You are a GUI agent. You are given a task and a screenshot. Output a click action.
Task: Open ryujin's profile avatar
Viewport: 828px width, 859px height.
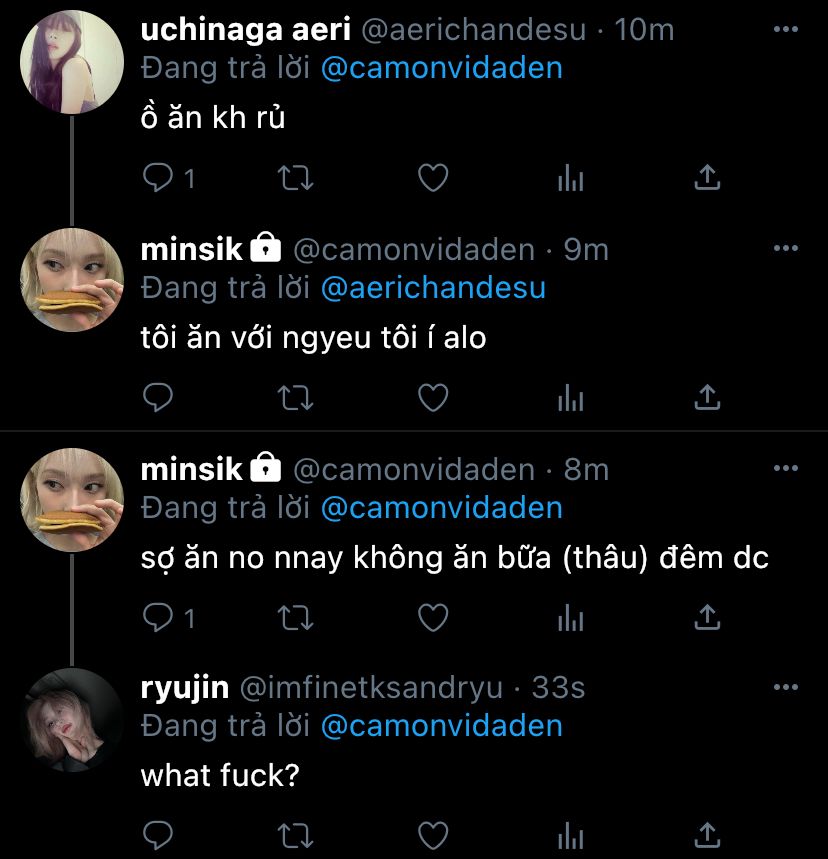[x=71, y=720]
